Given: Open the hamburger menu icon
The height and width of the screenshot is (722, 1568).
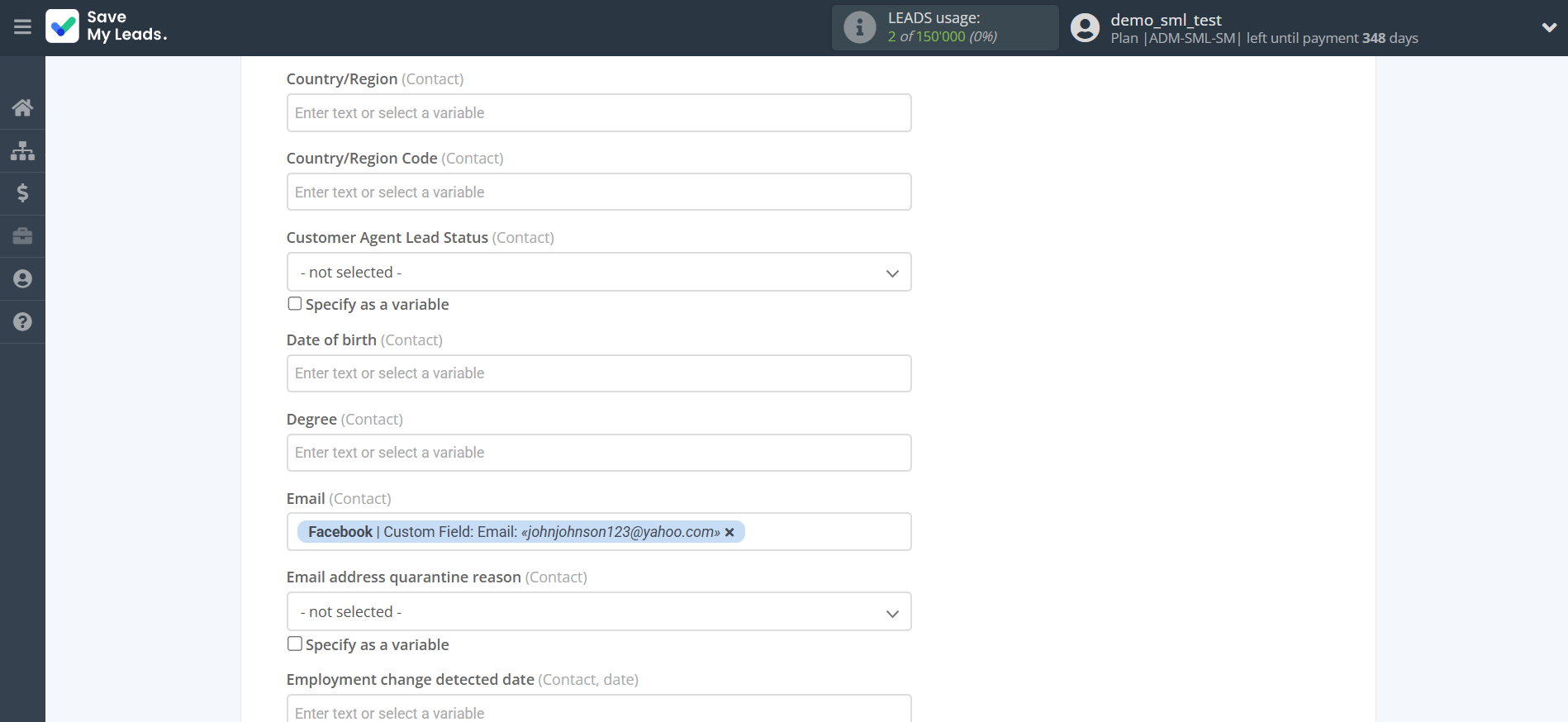Looking at the screenshot, I should 22,27.
